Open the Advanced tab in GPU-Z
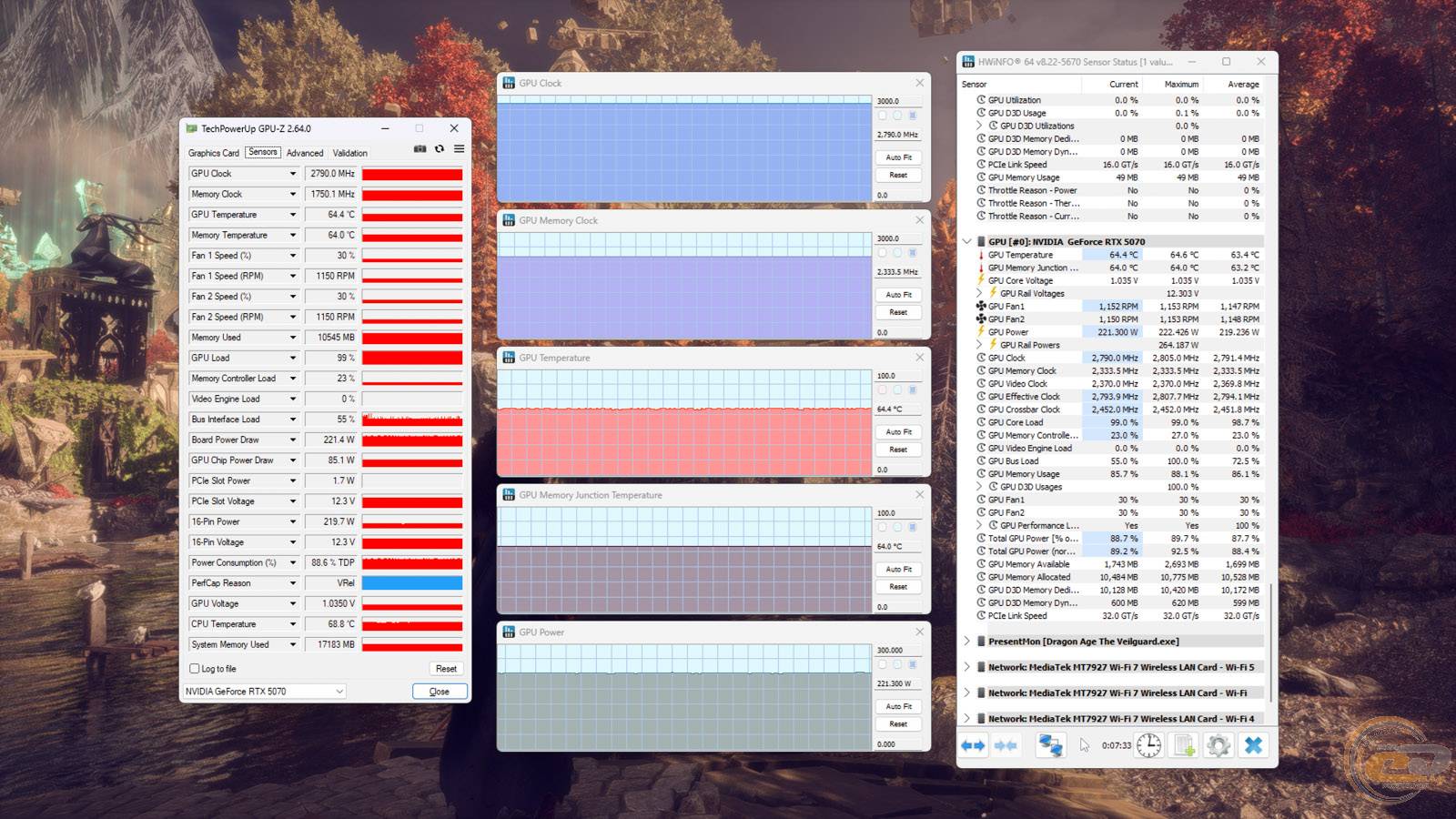This screenshot has width=1456, height=819. (305, 153)
